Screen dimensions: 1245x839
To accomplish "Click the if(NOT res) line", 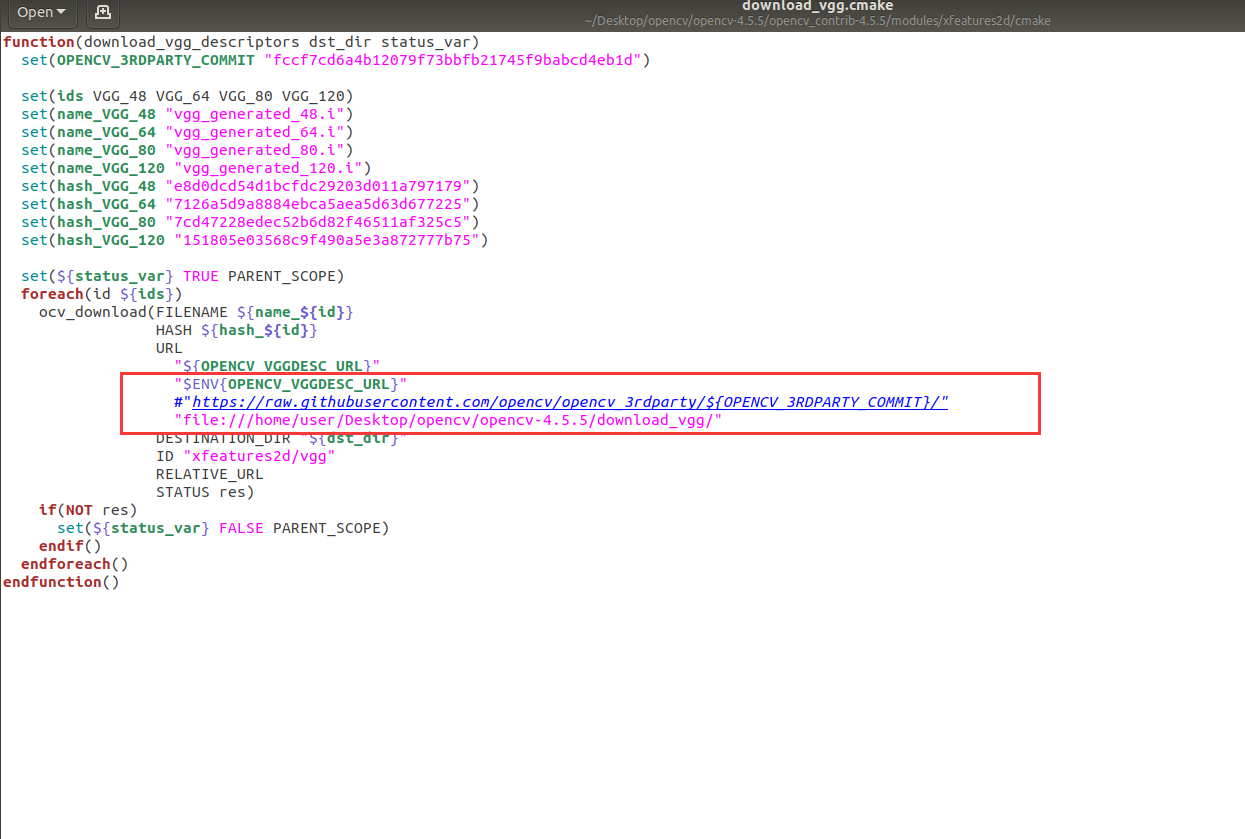I will click(x=88, y=510).
